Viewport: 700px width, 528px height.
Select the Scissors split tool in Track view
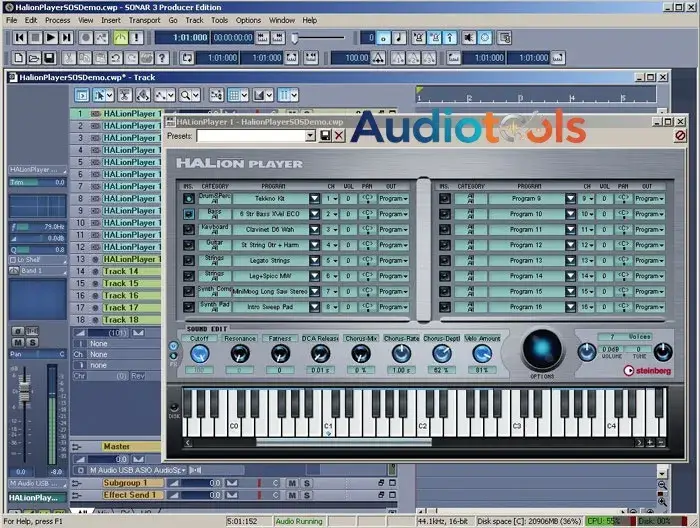coord(125,95)
